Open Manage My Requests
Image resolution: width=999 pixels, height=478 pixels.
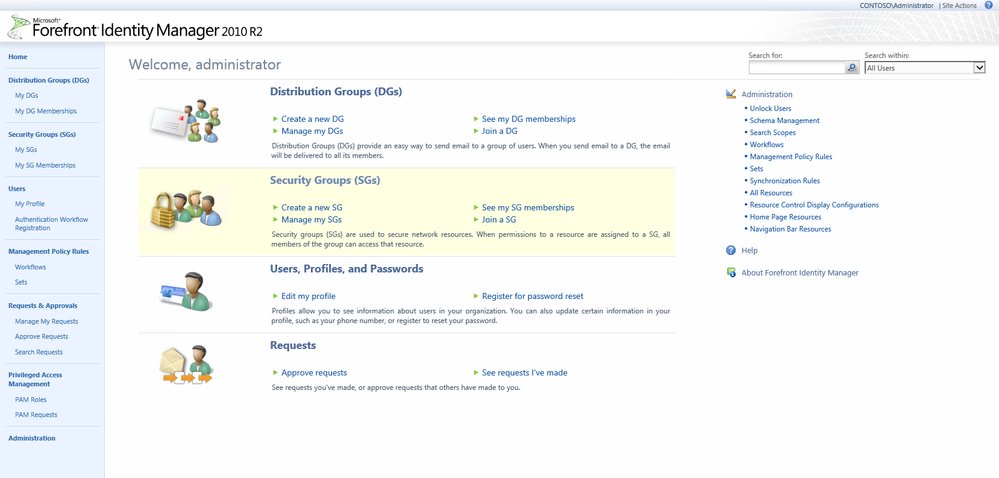coord(47,321)
